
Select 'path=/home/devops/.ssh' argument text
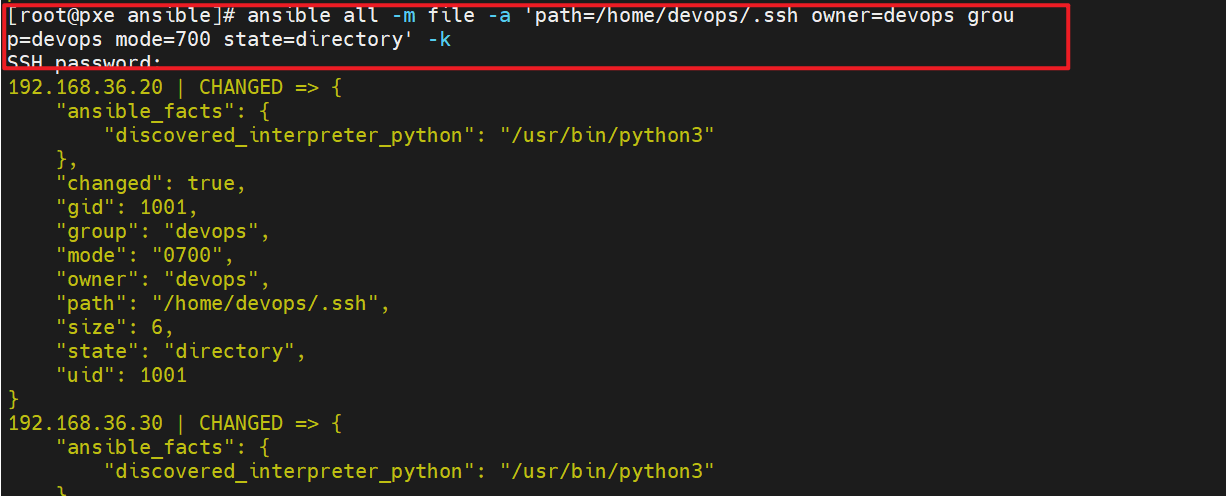667,18
